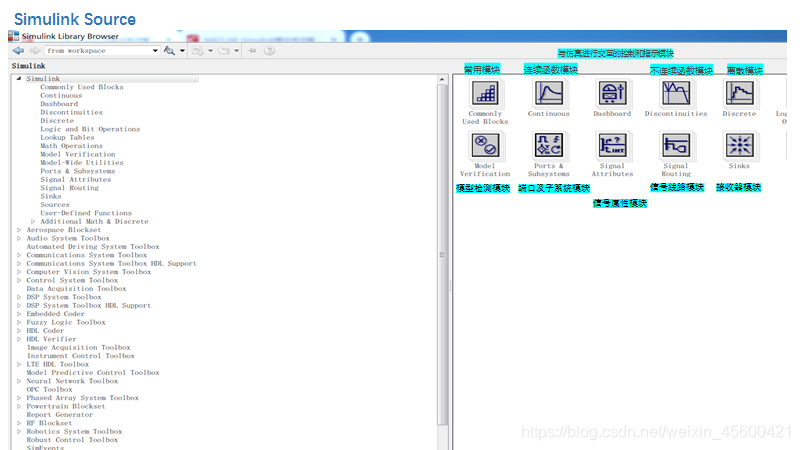Click the pin library browser icon
Screen dimensions: 800x450
click(252, 51)
